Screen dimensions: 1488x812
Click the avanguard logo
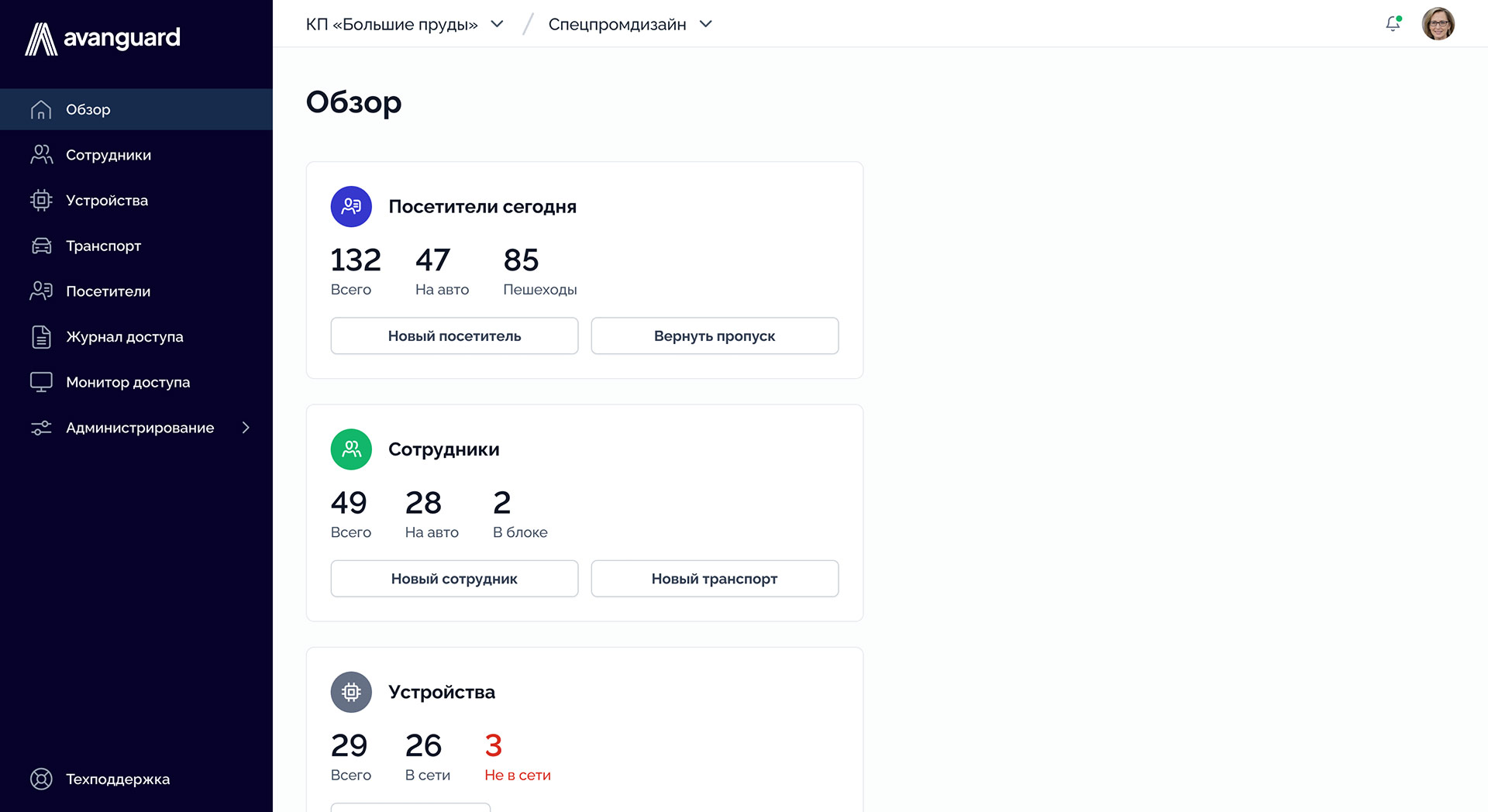(103, 37)
